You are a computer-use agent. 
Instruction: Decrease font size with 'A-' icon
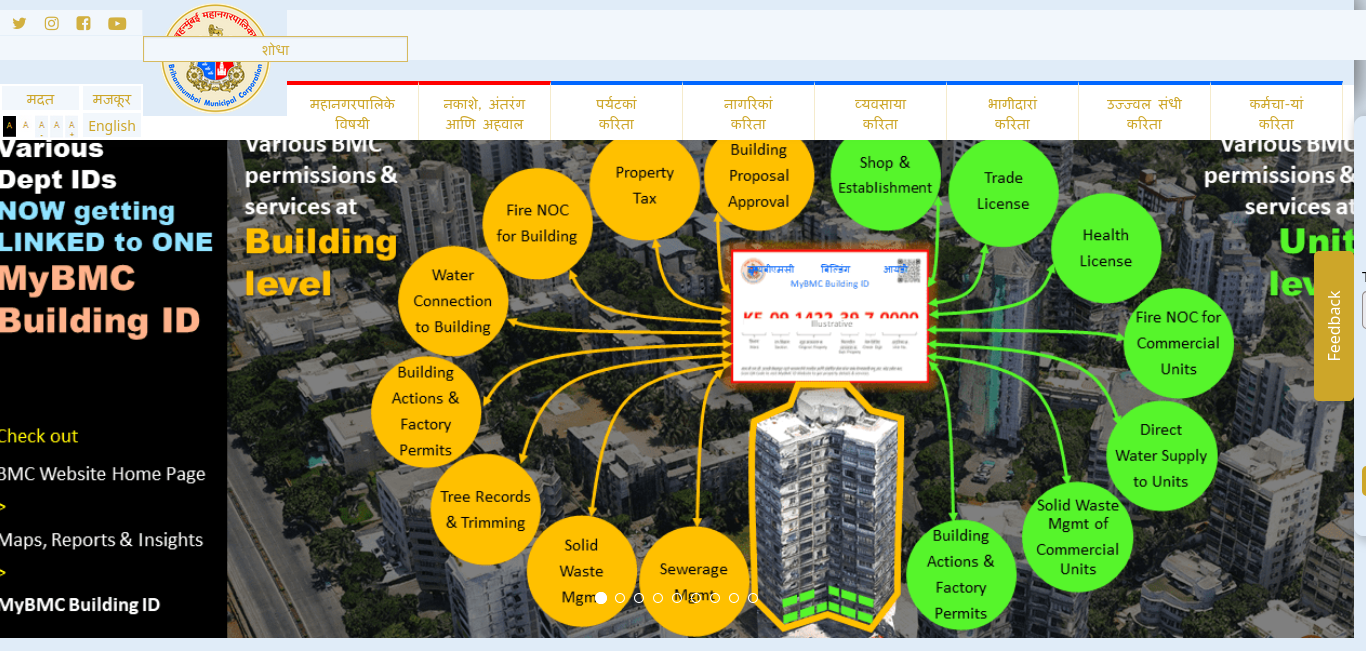pos(41,126)
